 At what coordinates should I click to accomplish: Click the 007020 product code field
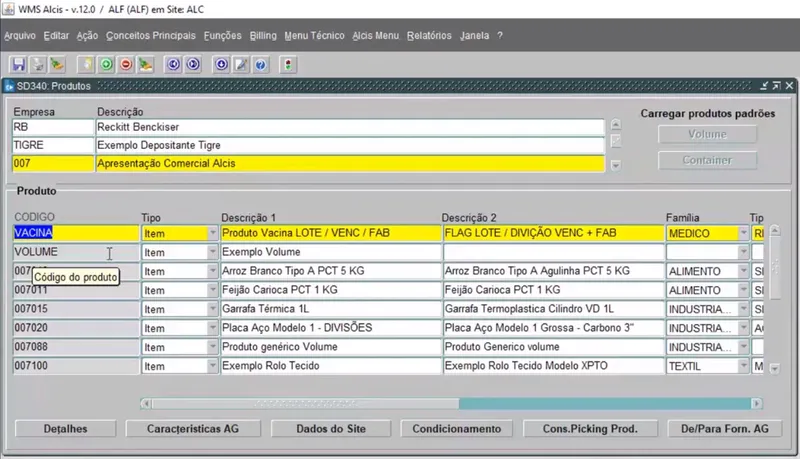click(x=76, y=328)
